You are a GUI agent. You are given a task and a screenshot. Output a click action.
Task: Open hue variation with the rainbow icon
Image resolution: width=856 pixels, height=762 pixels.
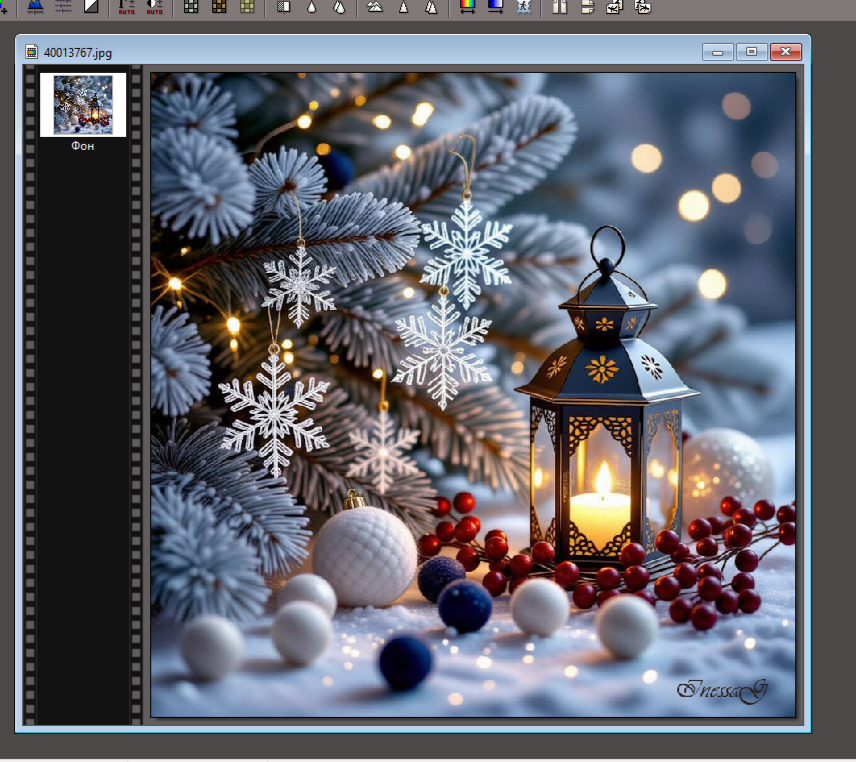(467, 6)
